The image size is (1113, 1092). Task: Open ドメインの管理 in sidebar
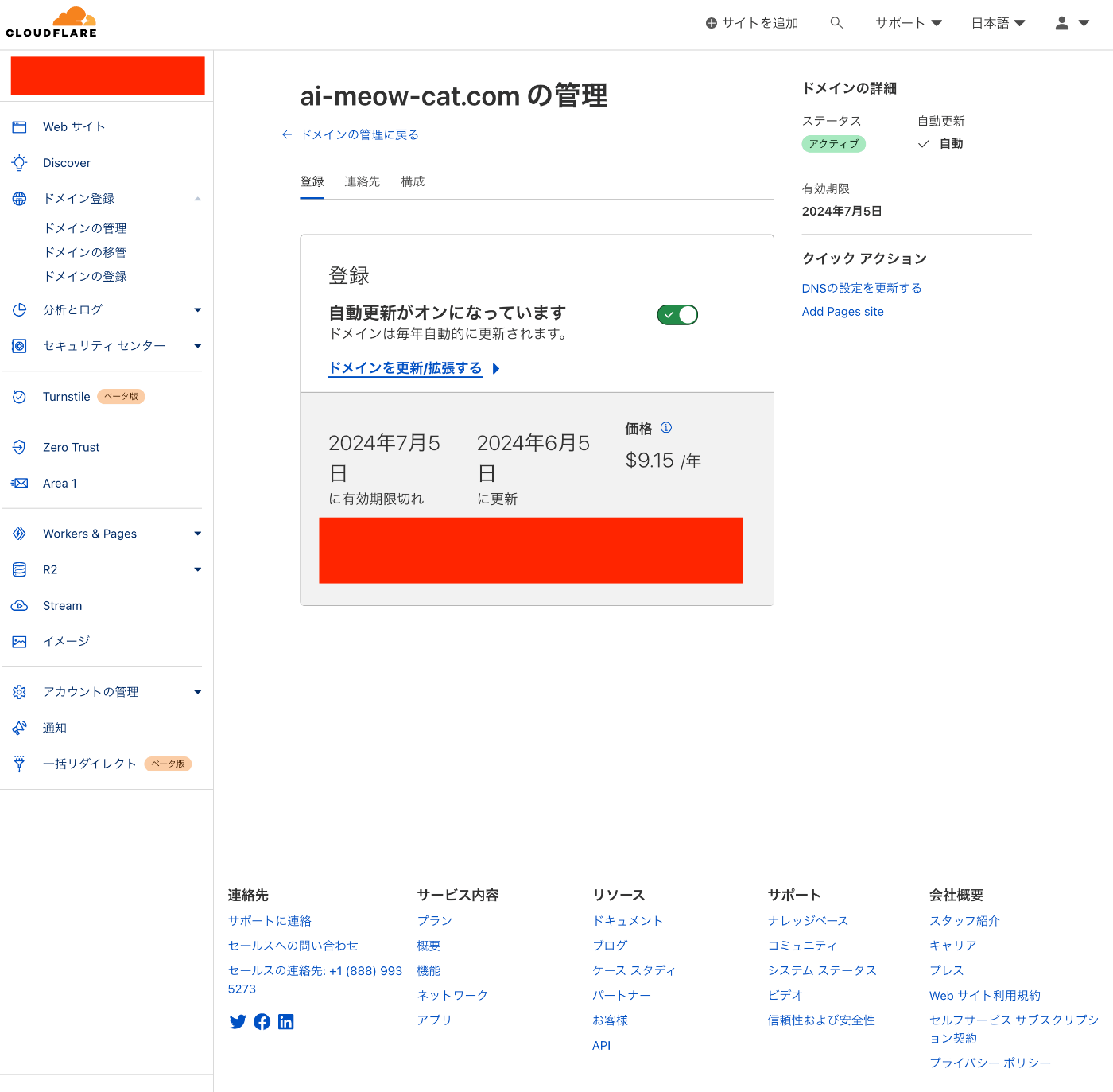tap(86, 228)
